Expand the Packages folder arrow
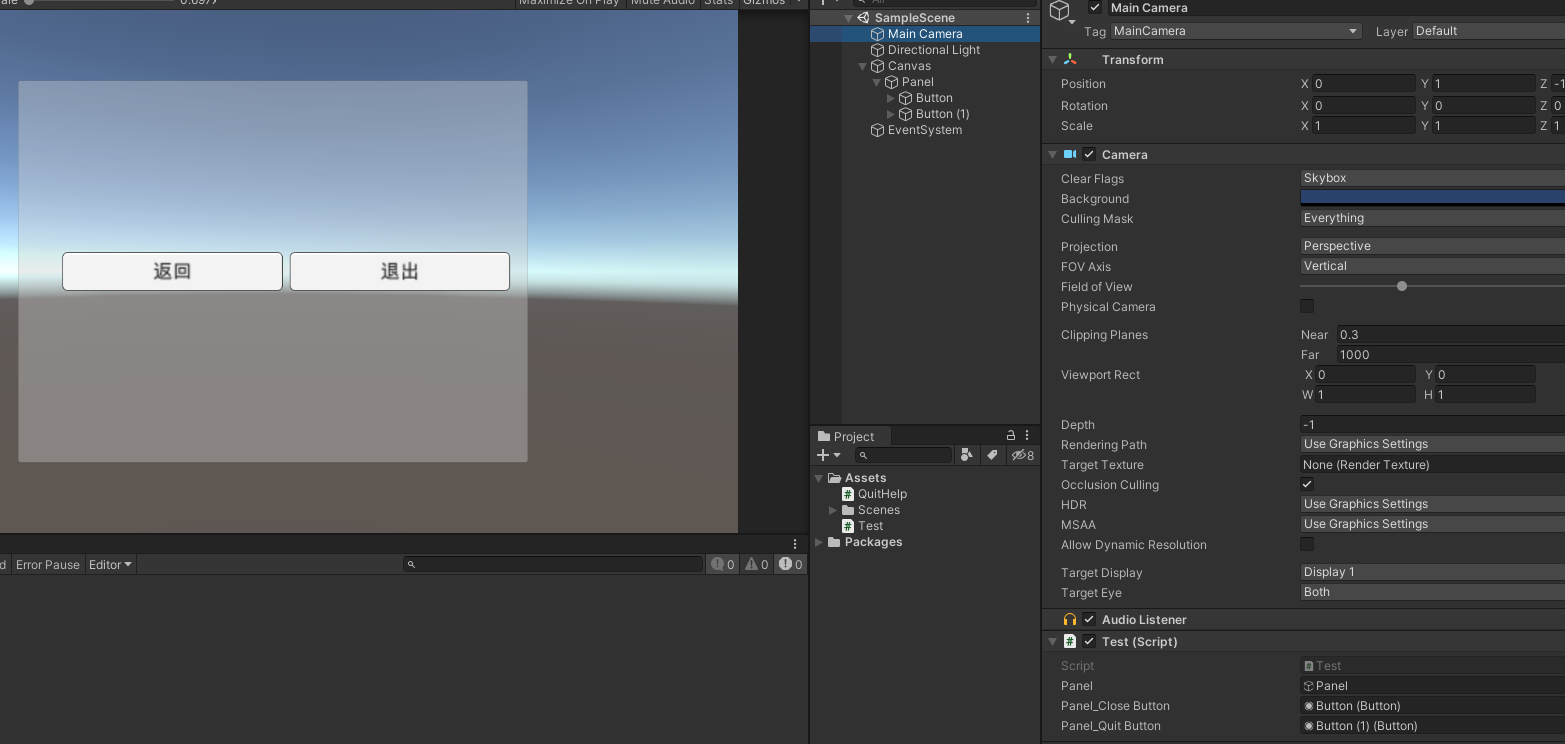This screenshot has width=1565, height=744. coord(820,542)
